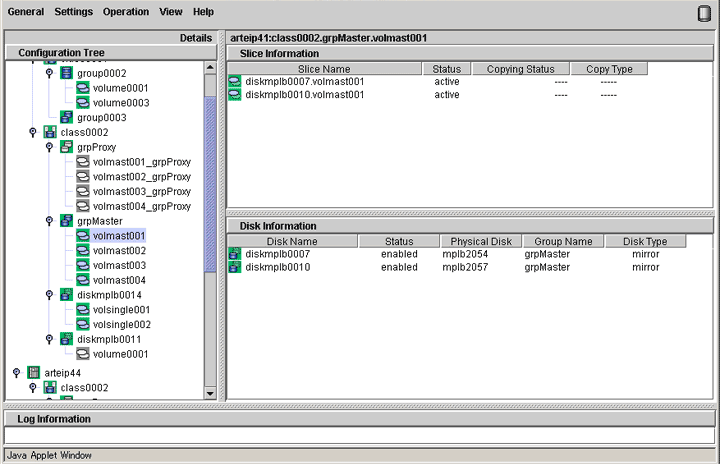Click the Physical Disk column header
This screenshot has height=464, width=720.
(x=481, y=241)
